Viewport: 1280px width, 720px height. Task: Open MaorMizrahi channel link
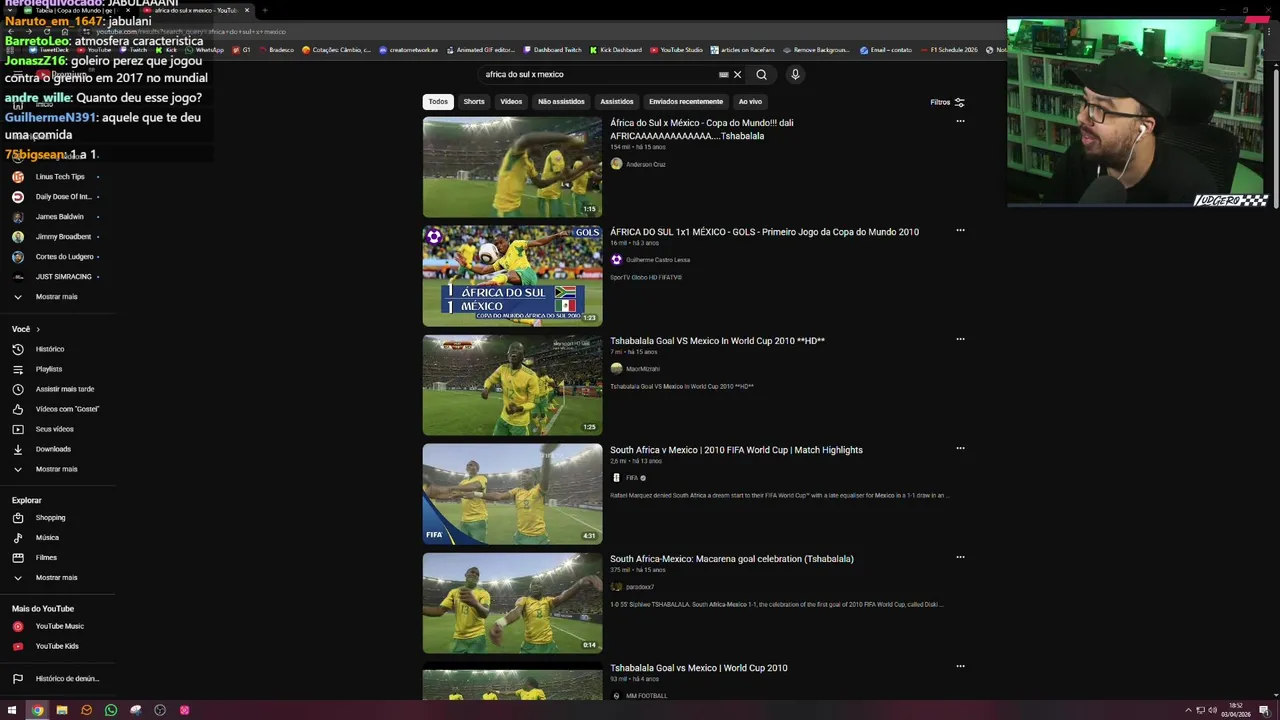(x=643, y=369)
